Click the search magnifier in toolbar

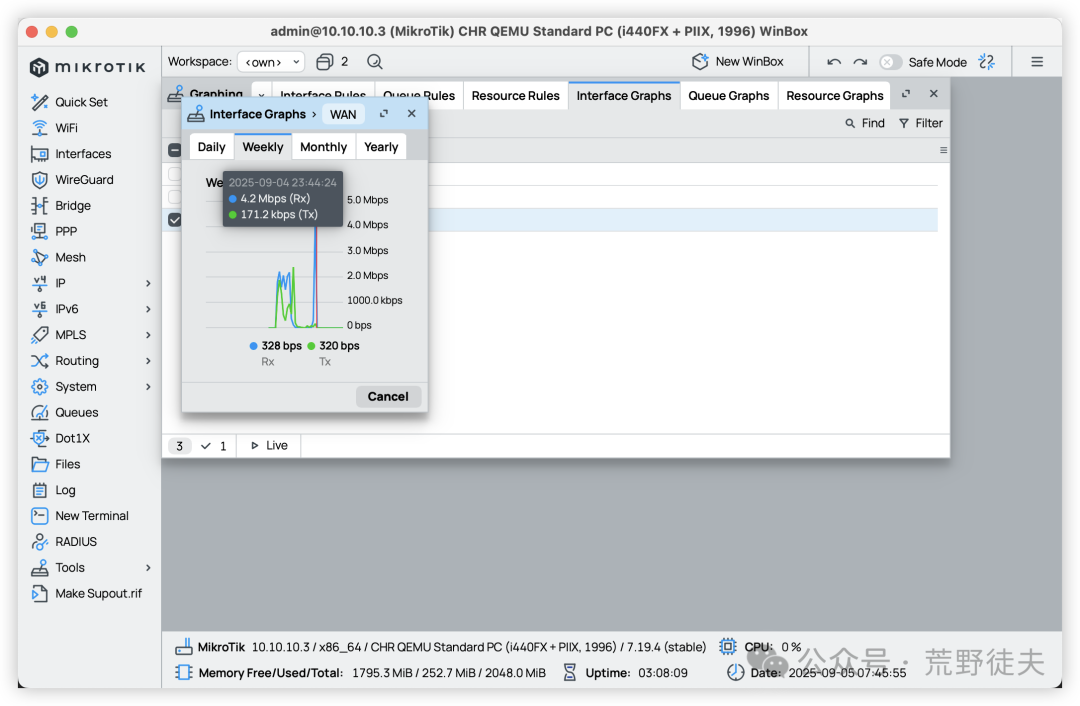375,62
